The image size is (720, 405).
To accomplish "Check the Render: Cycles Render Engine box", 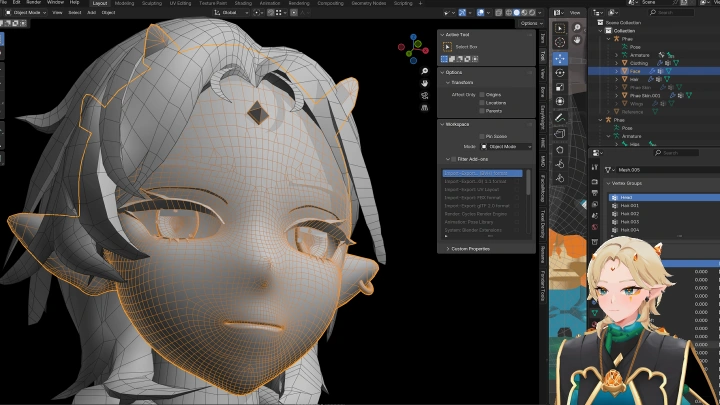I will pyautogui.click(x=518, y=214).
